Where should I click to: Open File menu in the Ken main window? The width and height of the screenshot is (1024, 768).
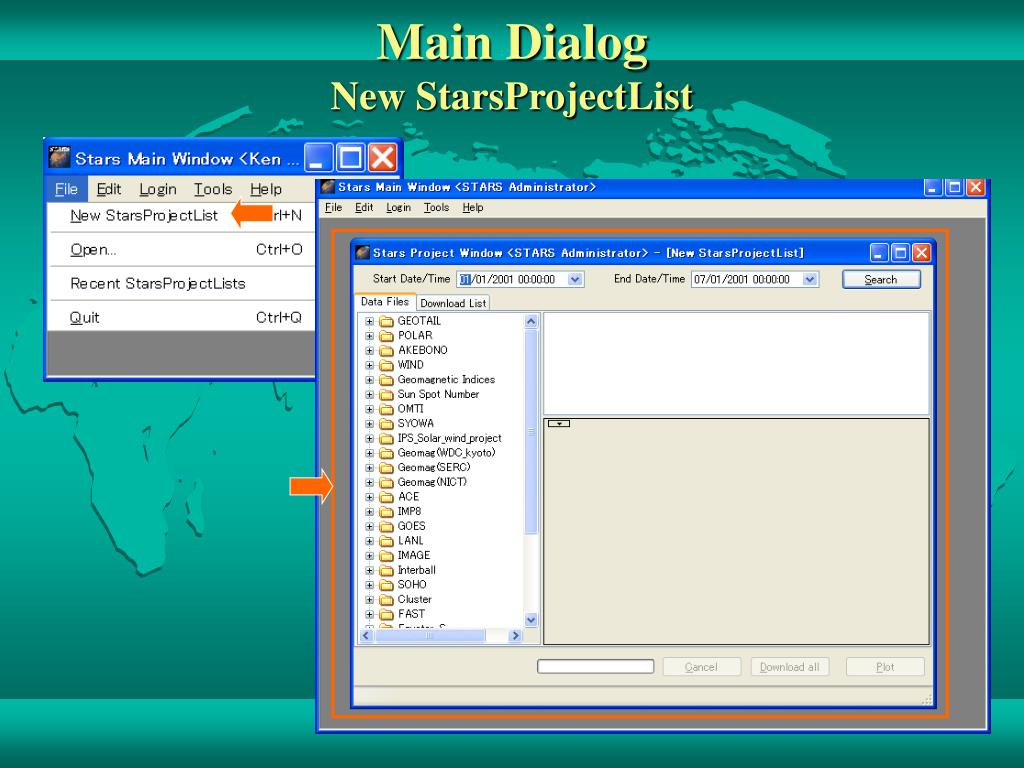(x=67, y=189)
